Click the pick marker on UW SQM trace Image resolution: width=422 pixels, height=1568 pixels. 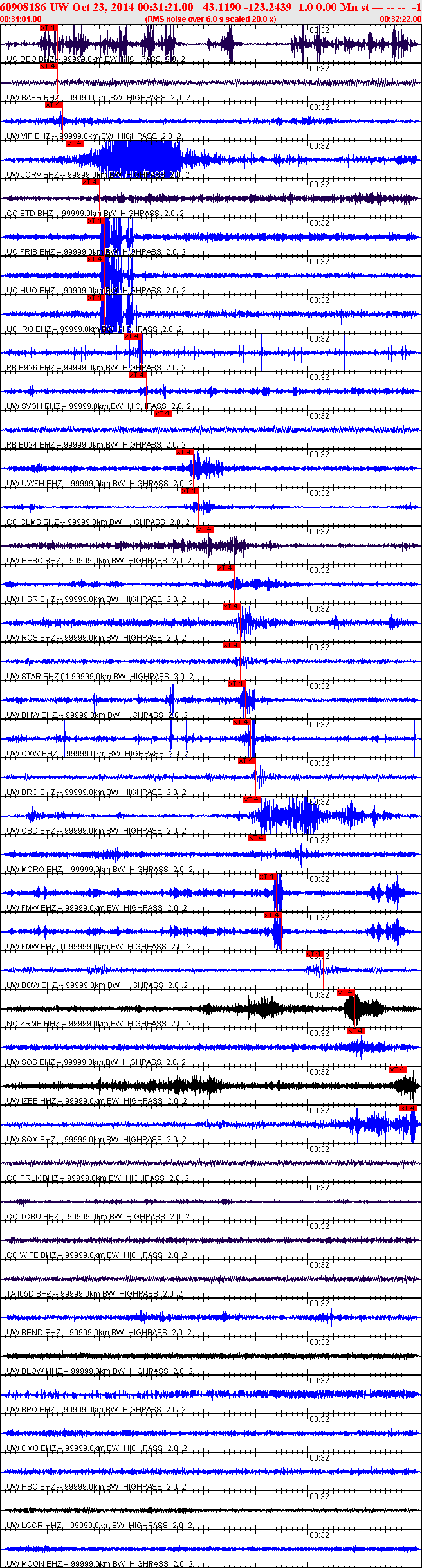(408, 1108)
